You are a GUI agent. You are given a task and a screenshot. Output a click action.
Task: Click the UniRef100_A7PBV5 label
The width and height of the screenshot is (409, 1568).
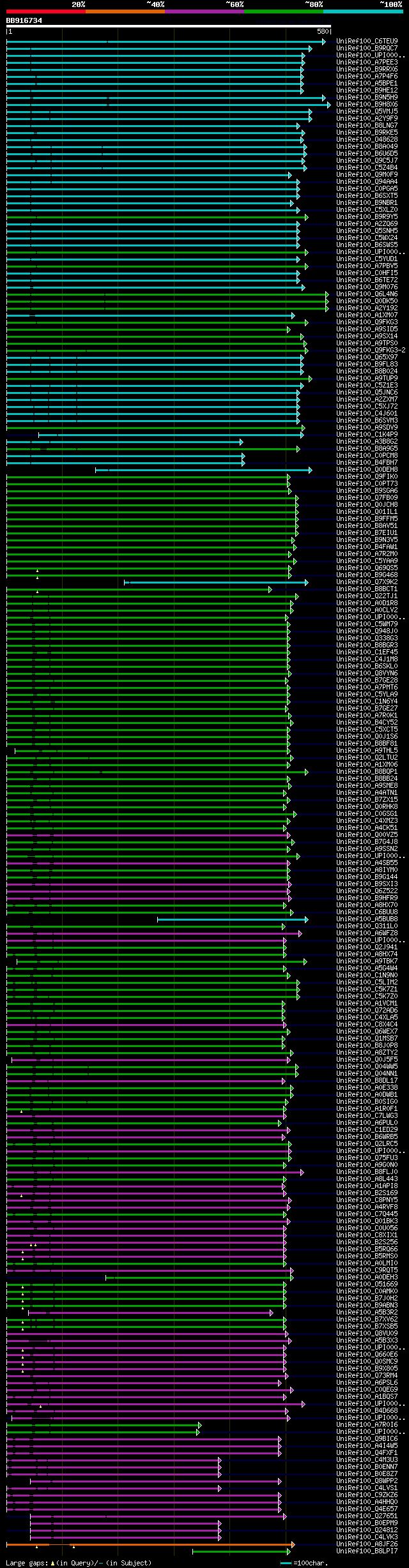(x=367, y=266)
